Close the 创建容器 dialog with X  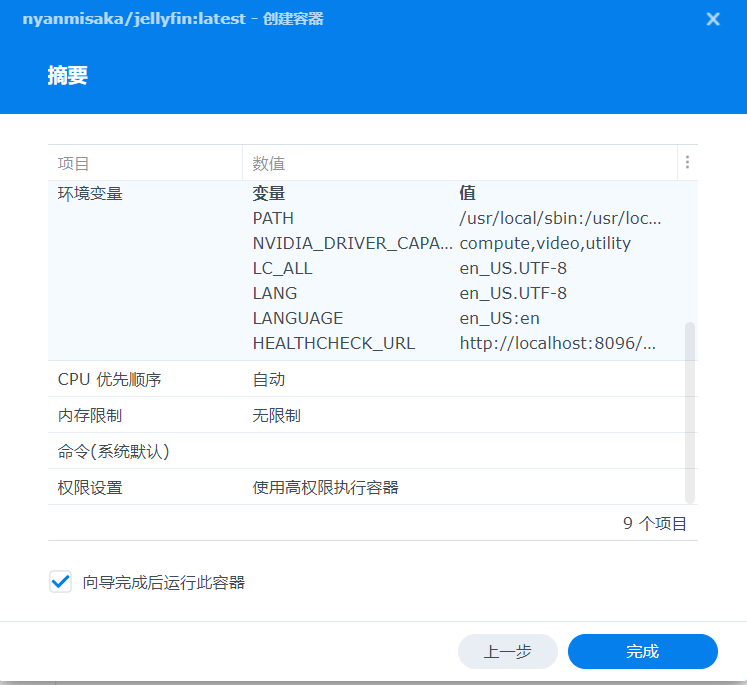713,19
